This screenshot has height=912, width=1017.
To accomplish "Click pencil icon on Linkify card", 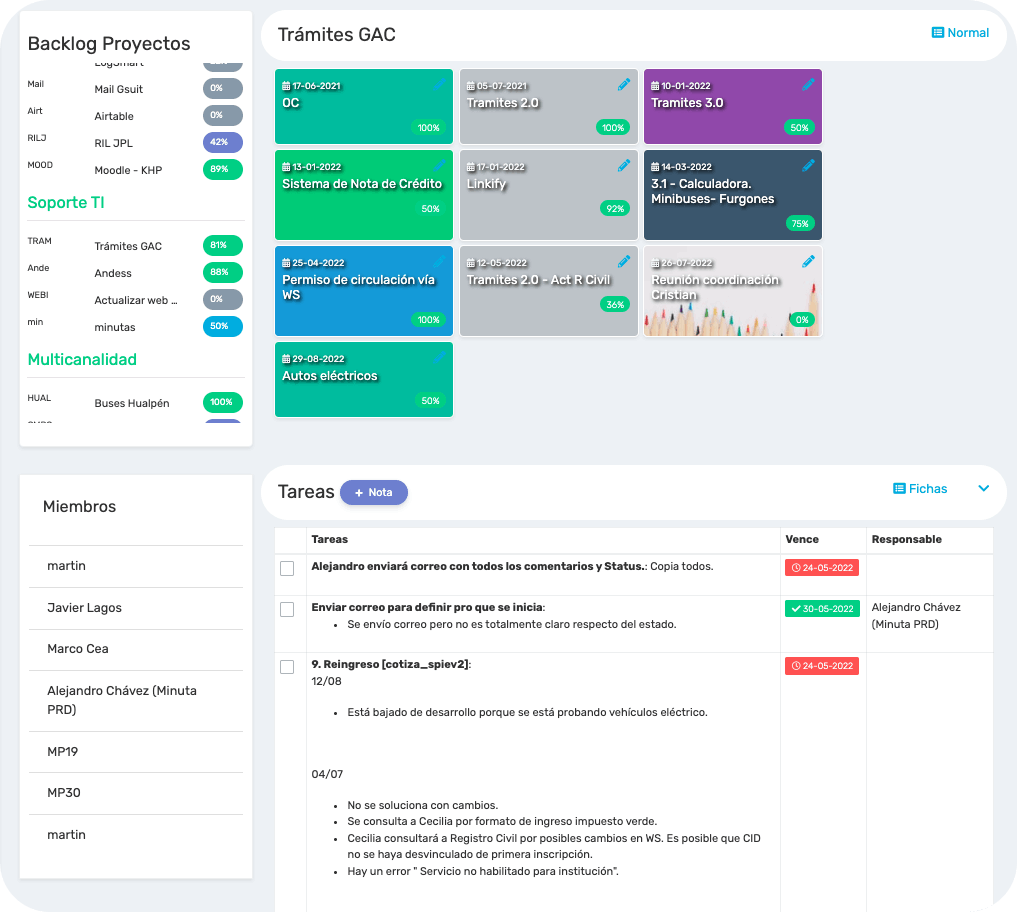I will pos(624,165).
